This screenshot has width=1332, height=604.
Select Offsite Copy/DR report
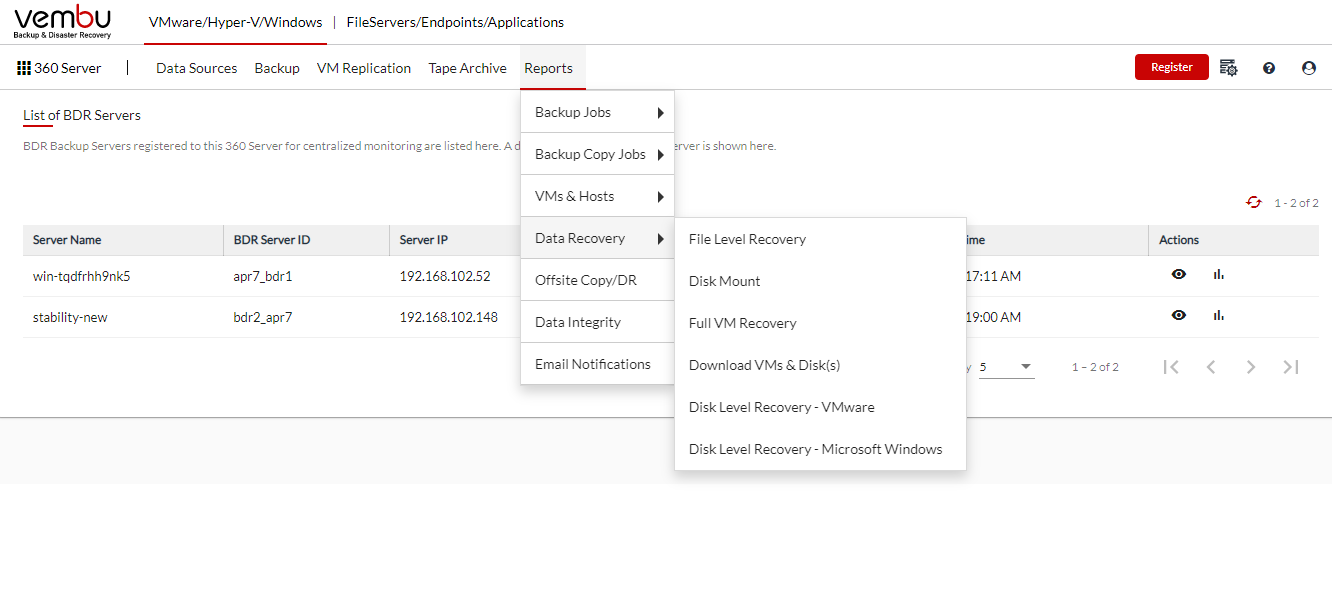[598, 280]
